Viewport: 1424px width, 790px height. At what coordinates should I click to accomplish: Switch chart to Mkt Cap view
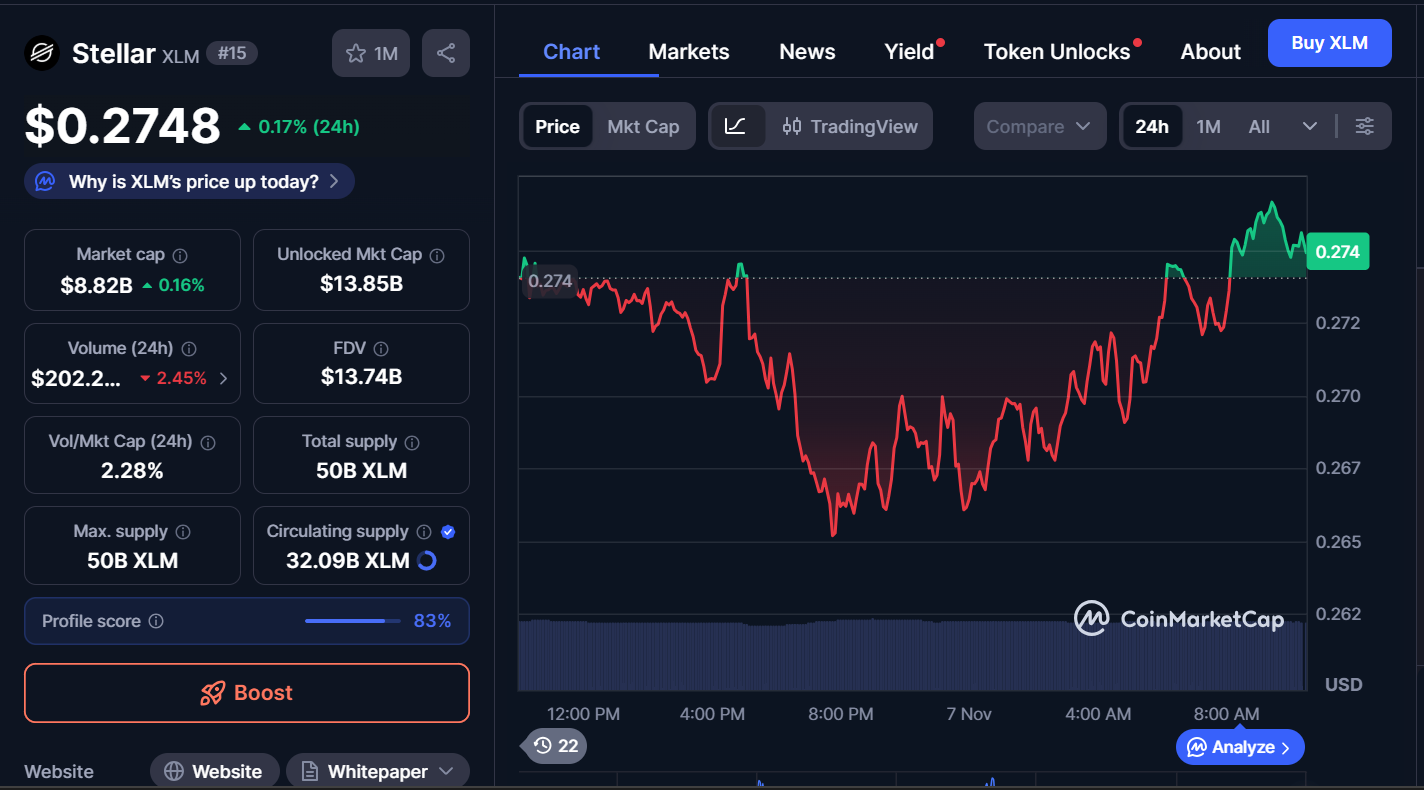[x=643, y=126]
